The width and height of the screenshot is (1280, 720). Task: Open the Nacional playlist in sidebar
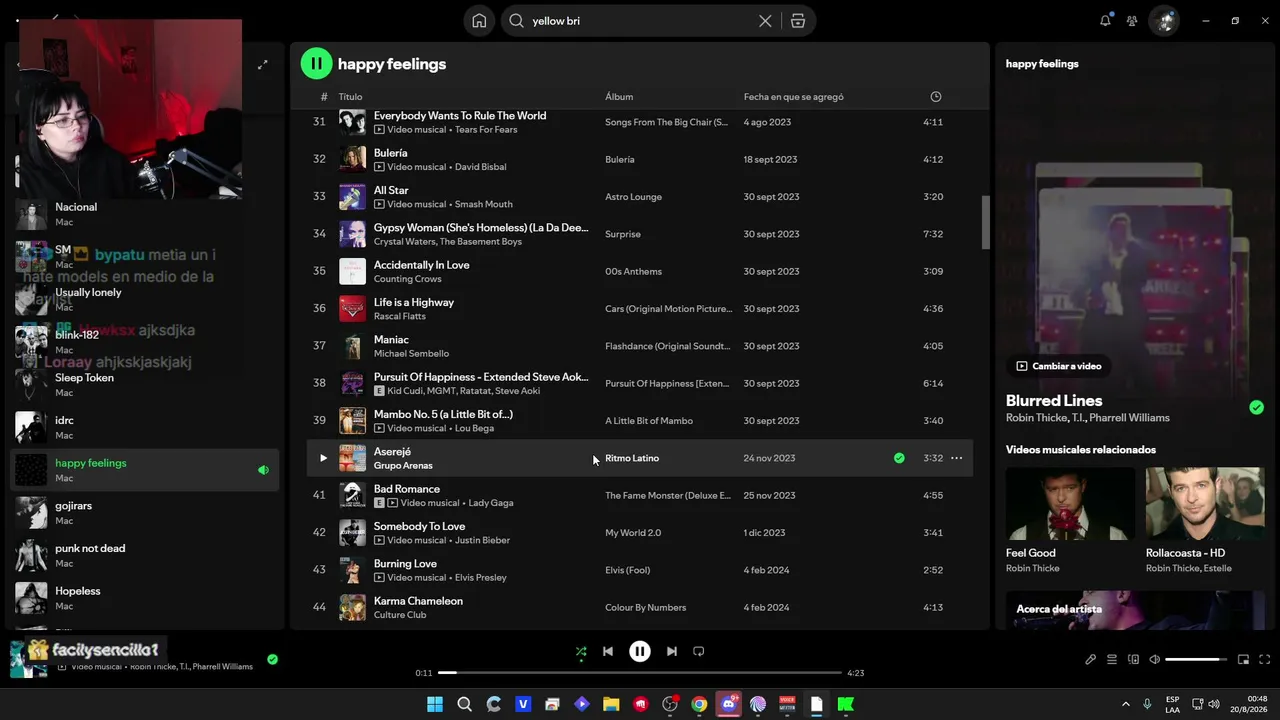pyautogui.click(x=145, y=214)
